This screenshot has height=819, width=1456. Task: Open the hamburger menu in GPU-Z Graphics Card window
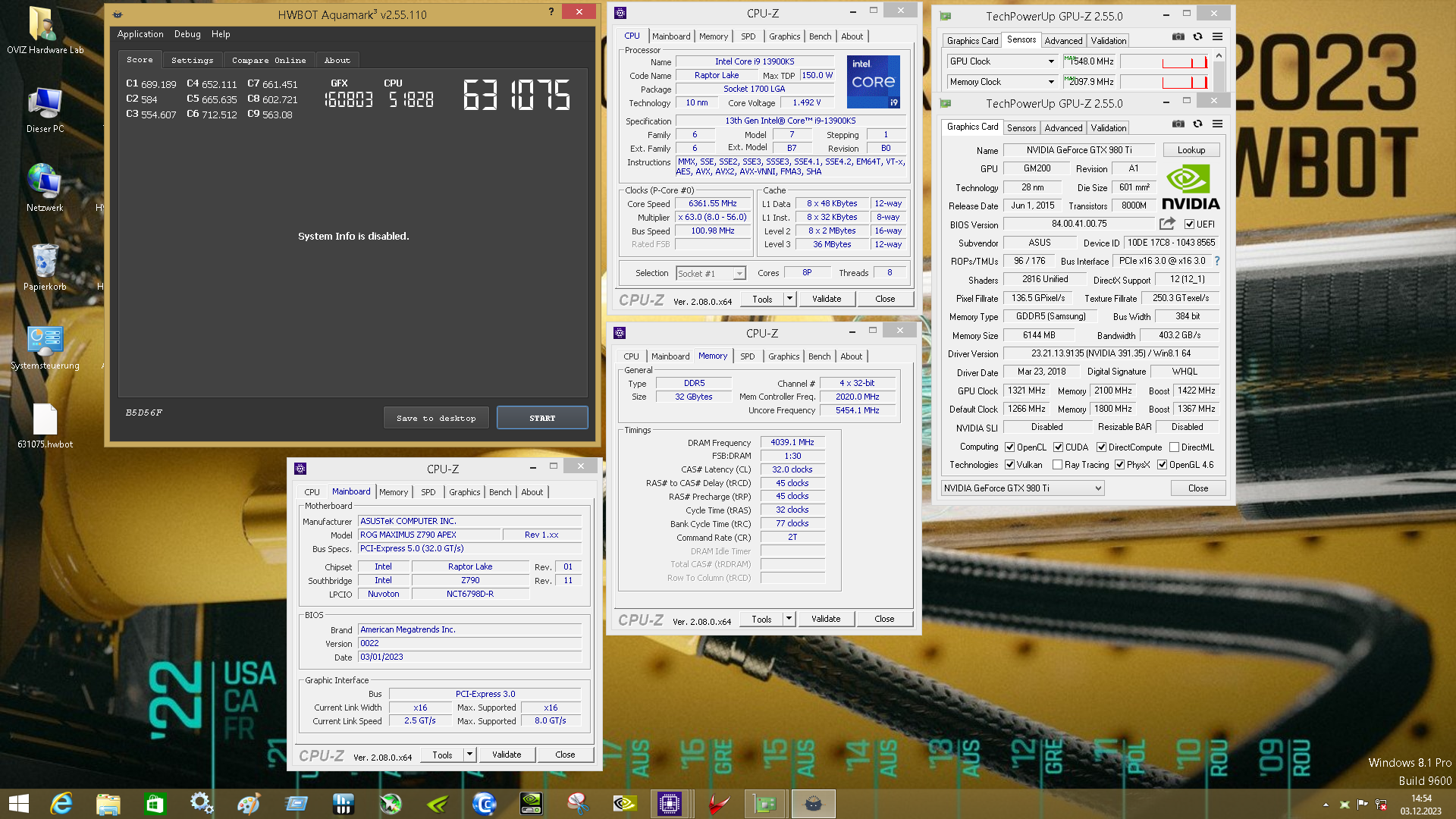pos(1217,124)
